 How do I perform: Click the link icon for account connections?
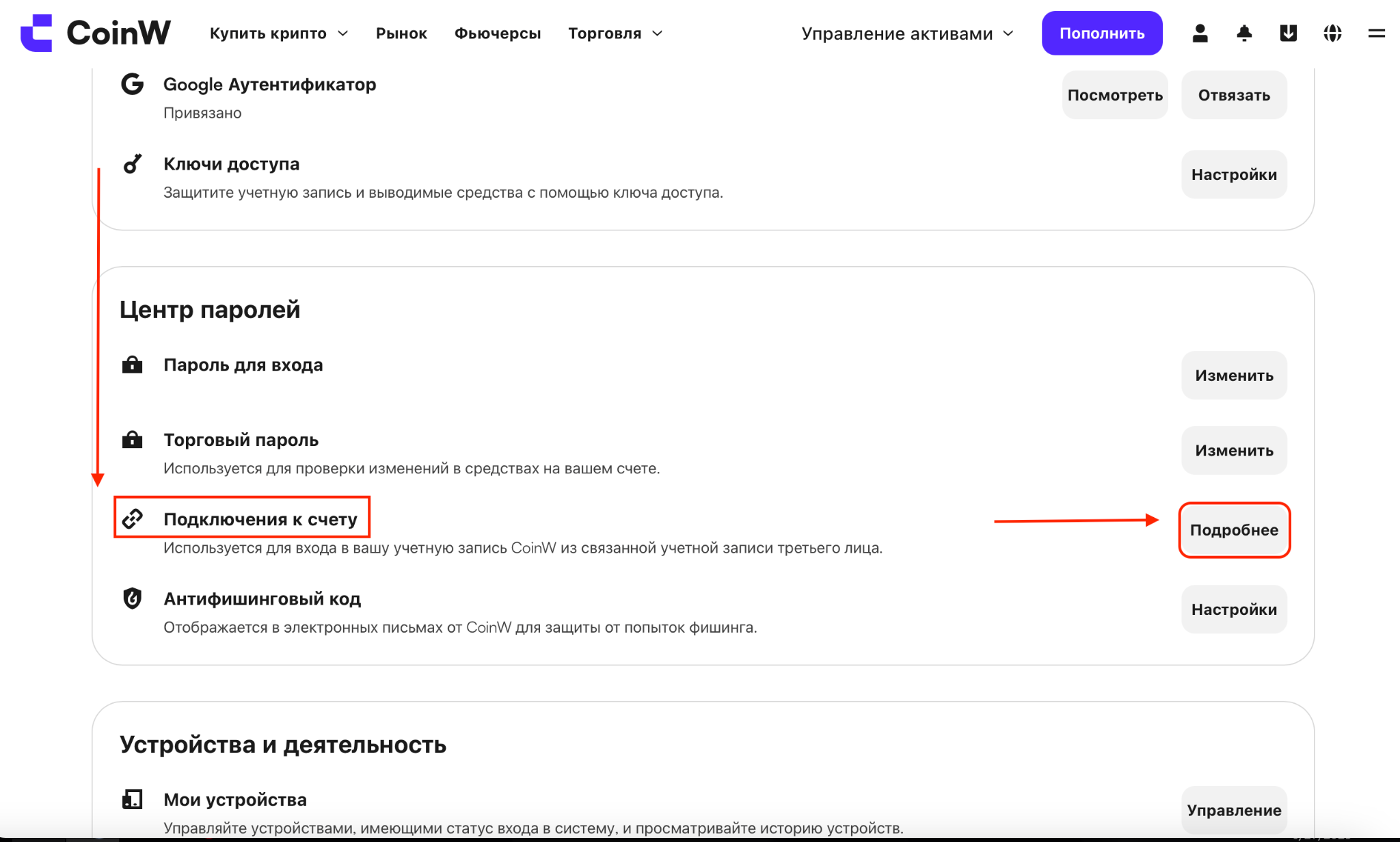click(x=132, y=518)
